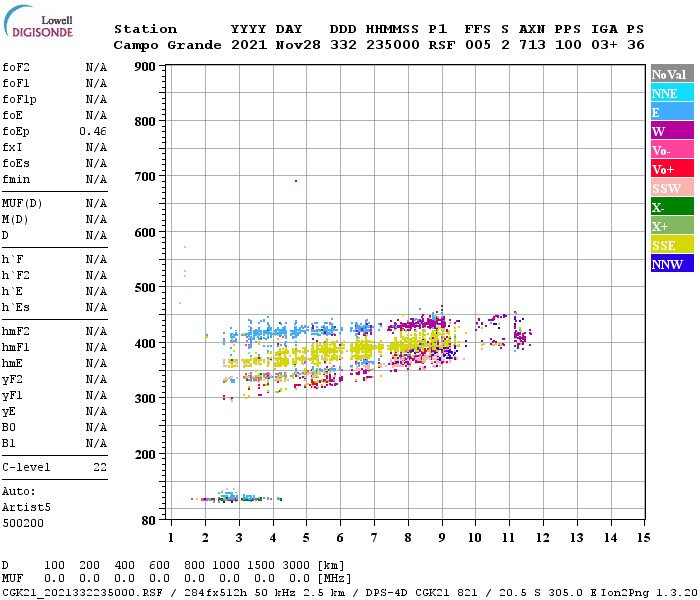
Task: Click the E-layer echo trace near 100 km
Action: coord(237,498)
